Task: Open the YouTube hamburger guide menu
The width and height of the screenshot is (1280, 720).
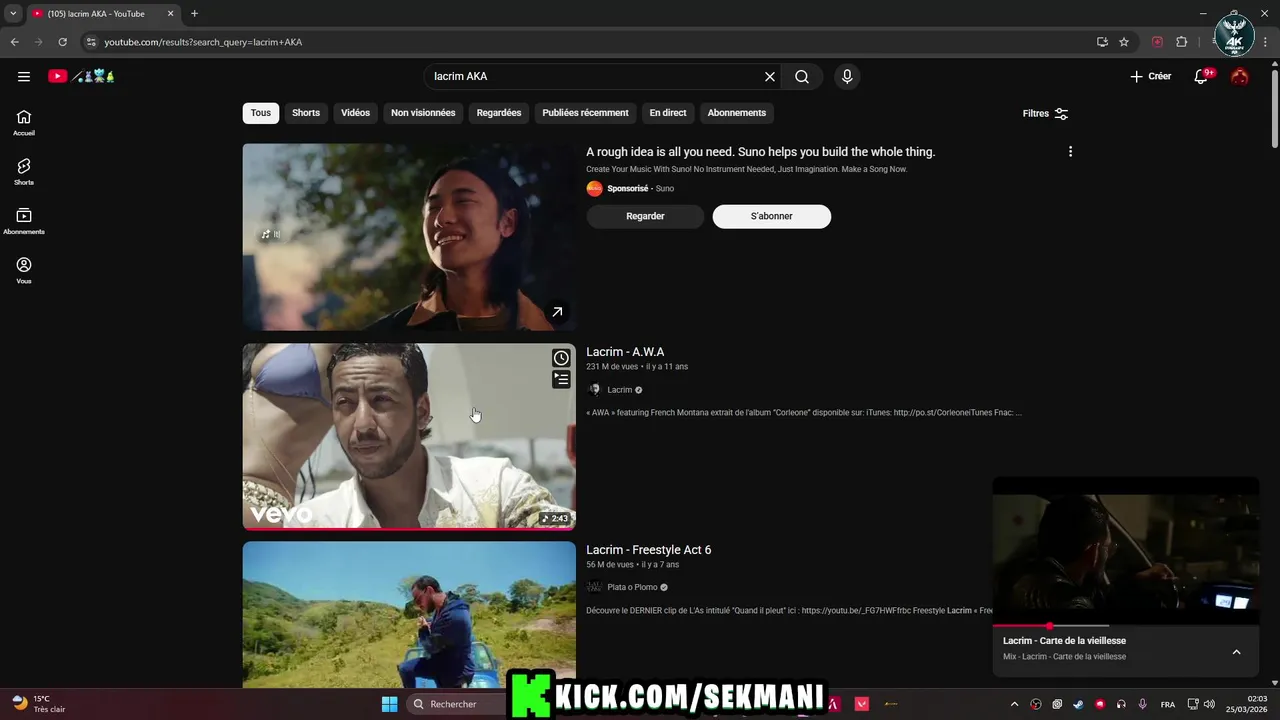Action: [24, 76]
